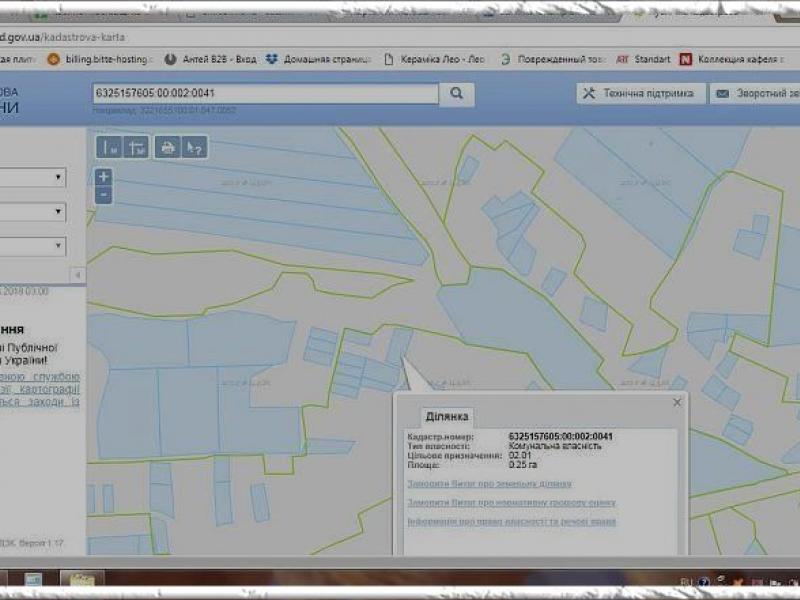
Task: Click the magnifier search button
Action: pyautogui.click(x=456, y=93)
